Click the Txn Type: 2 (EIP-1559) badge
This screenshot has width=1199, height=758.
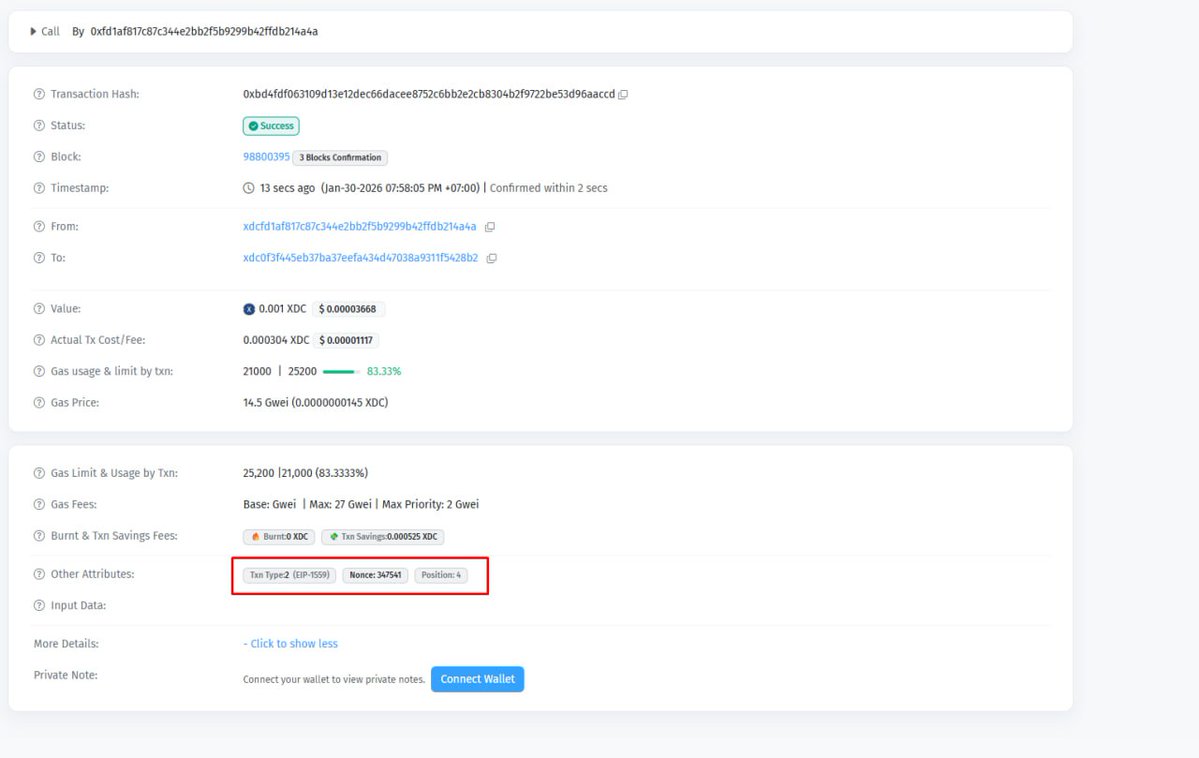click(x=289, y=575)
